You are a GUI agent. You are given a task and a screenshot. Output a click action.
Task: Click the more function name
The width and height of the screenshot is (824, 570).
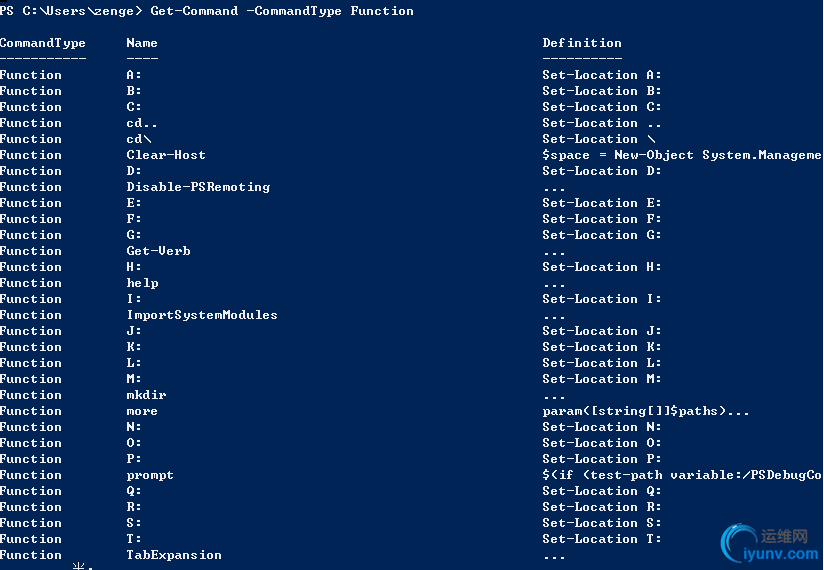coord(142,411)
